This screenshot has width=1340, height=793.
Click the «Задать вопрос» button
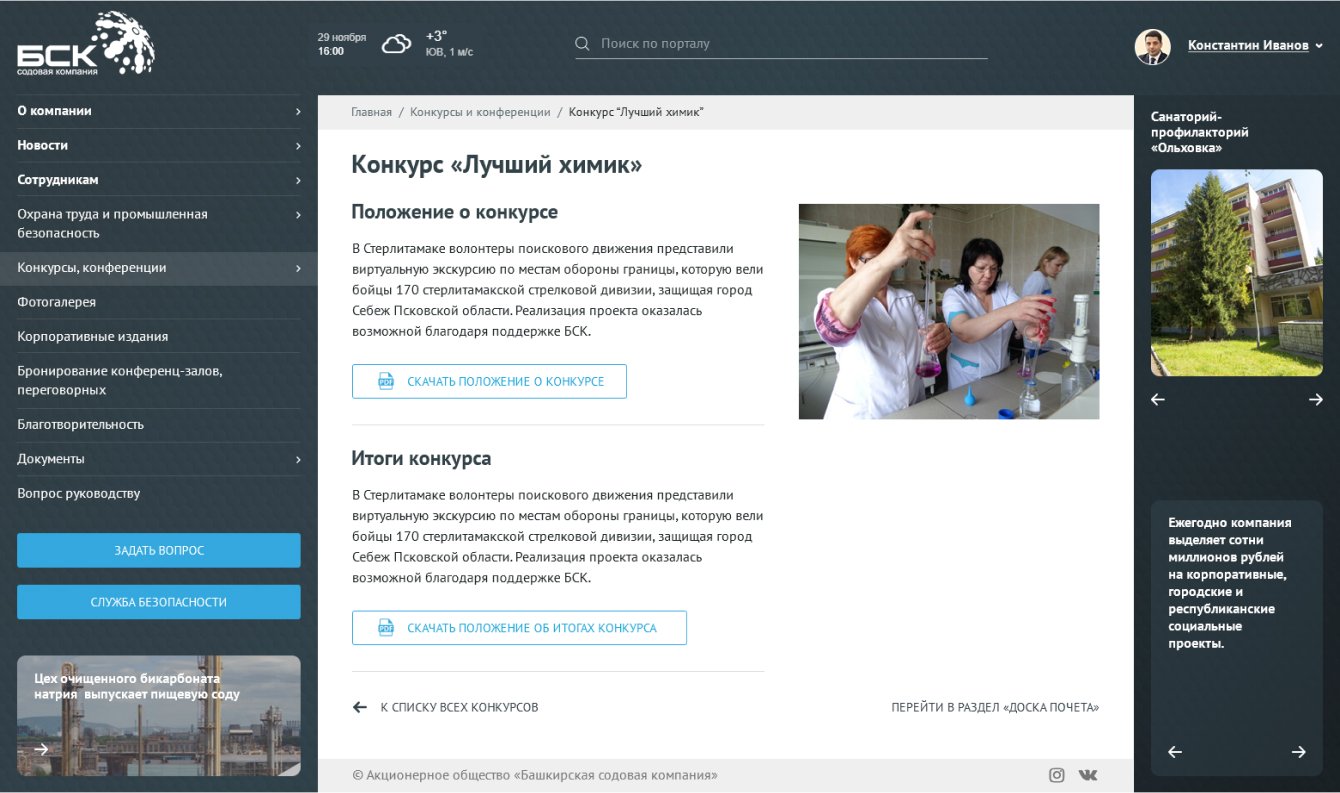159,550
